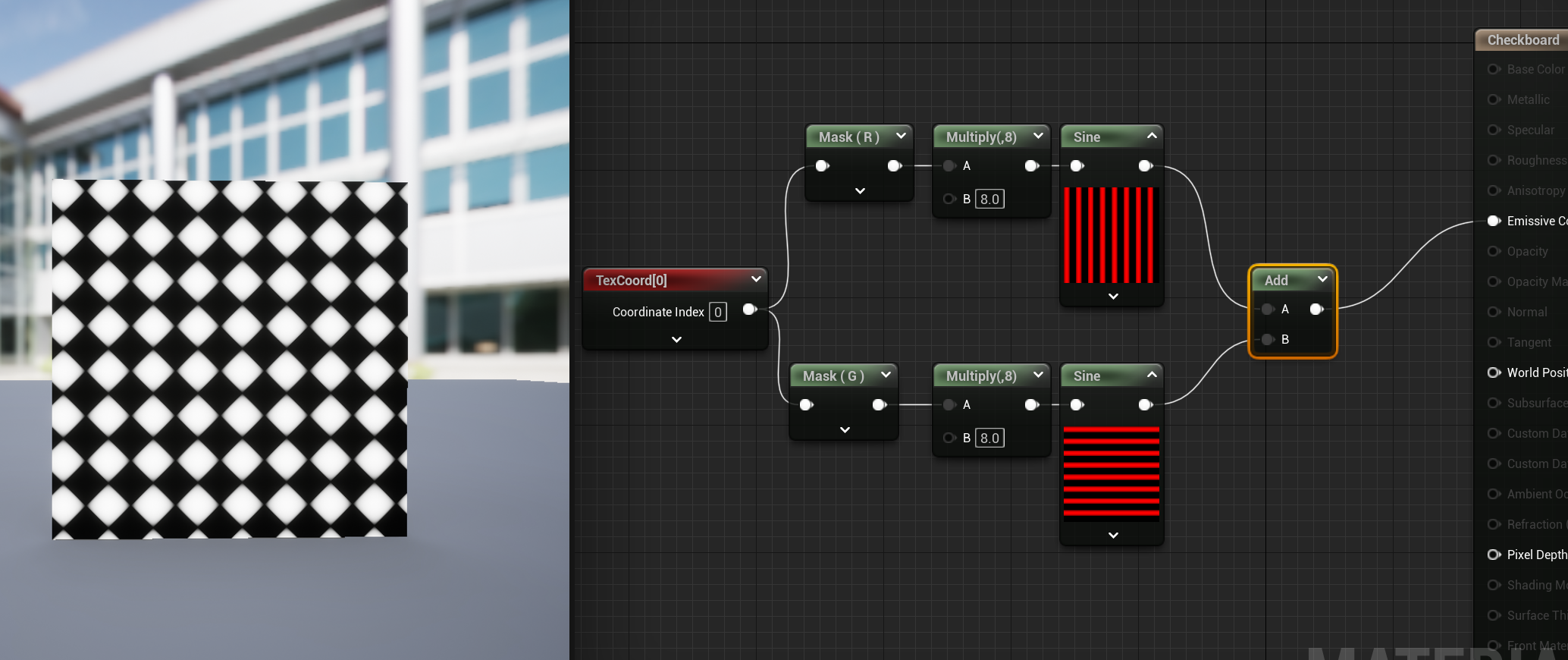Click input pin of the horizontal-stripes Sine node
Image resolution: width=1568 pixels, height=660 pixels.
1077,405
